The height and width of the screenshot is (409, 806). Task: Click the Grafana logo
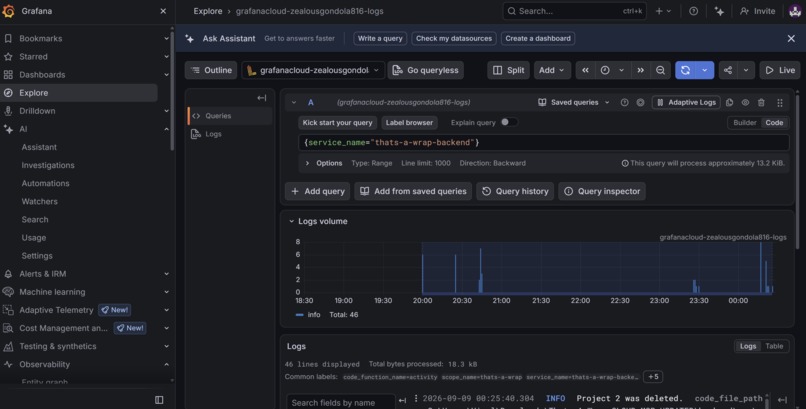click(x=9, y=11)
